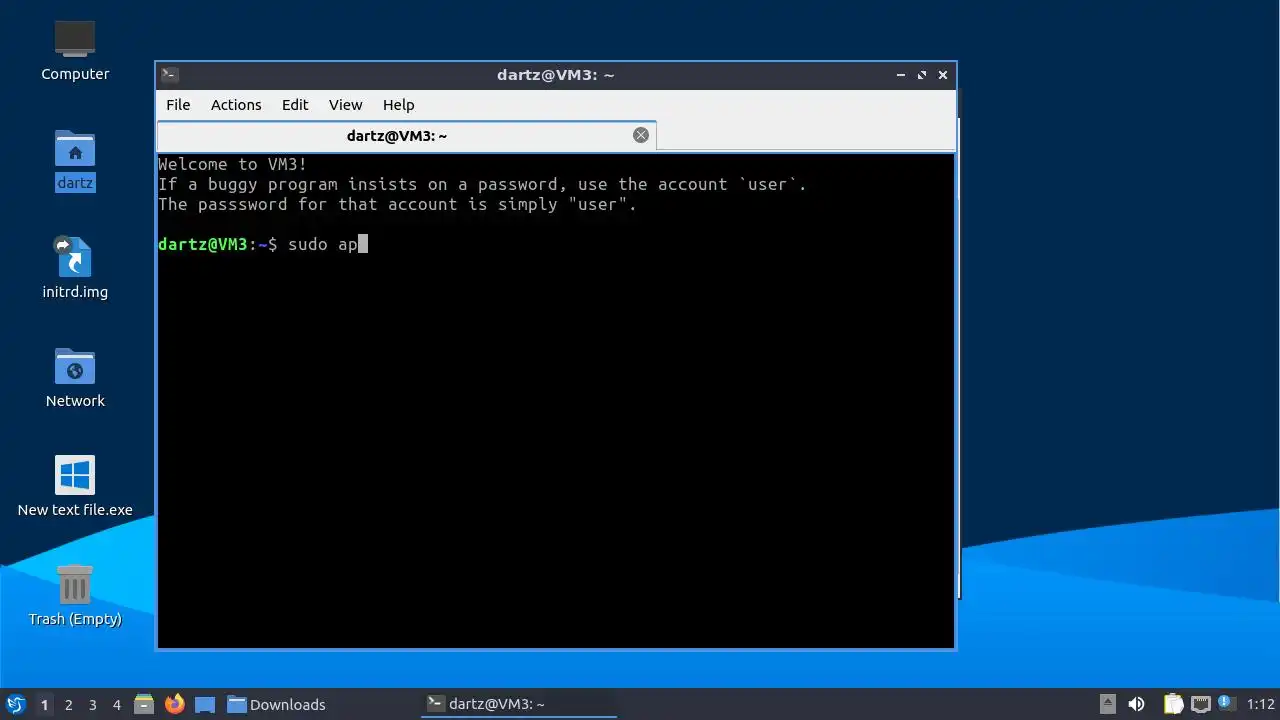The image size is (1280, 720).
Task: Click the terminal icon in the title bar
Action: coord(170,75)
